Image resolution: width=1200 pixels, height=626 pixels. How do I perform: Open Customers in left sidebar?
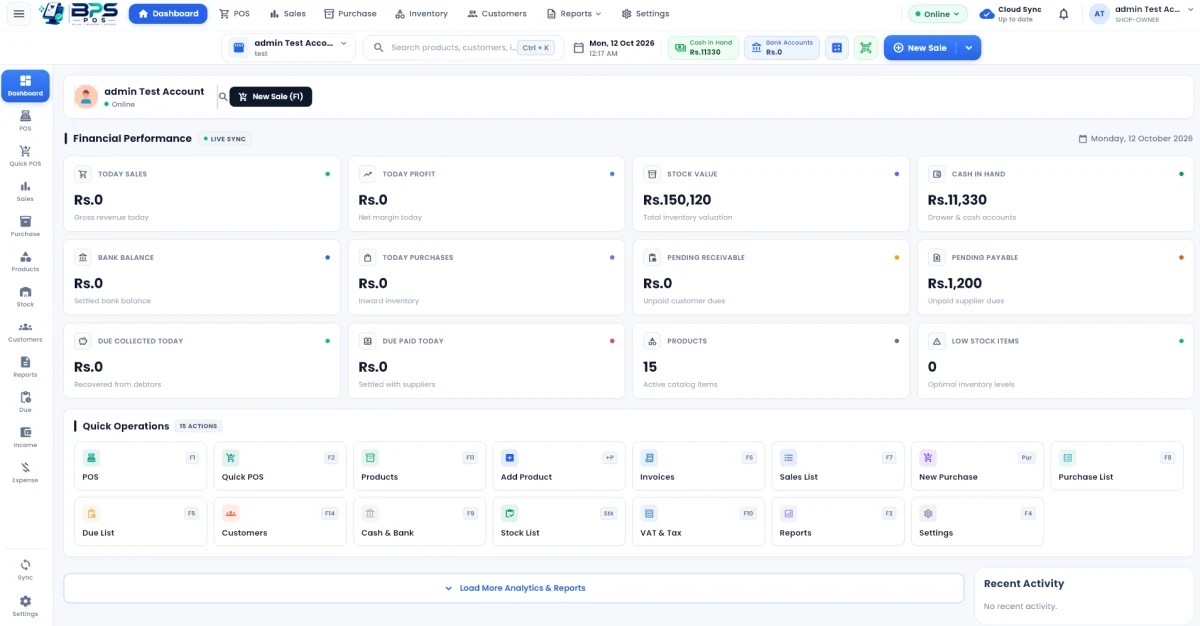click(x=25, y=332)
